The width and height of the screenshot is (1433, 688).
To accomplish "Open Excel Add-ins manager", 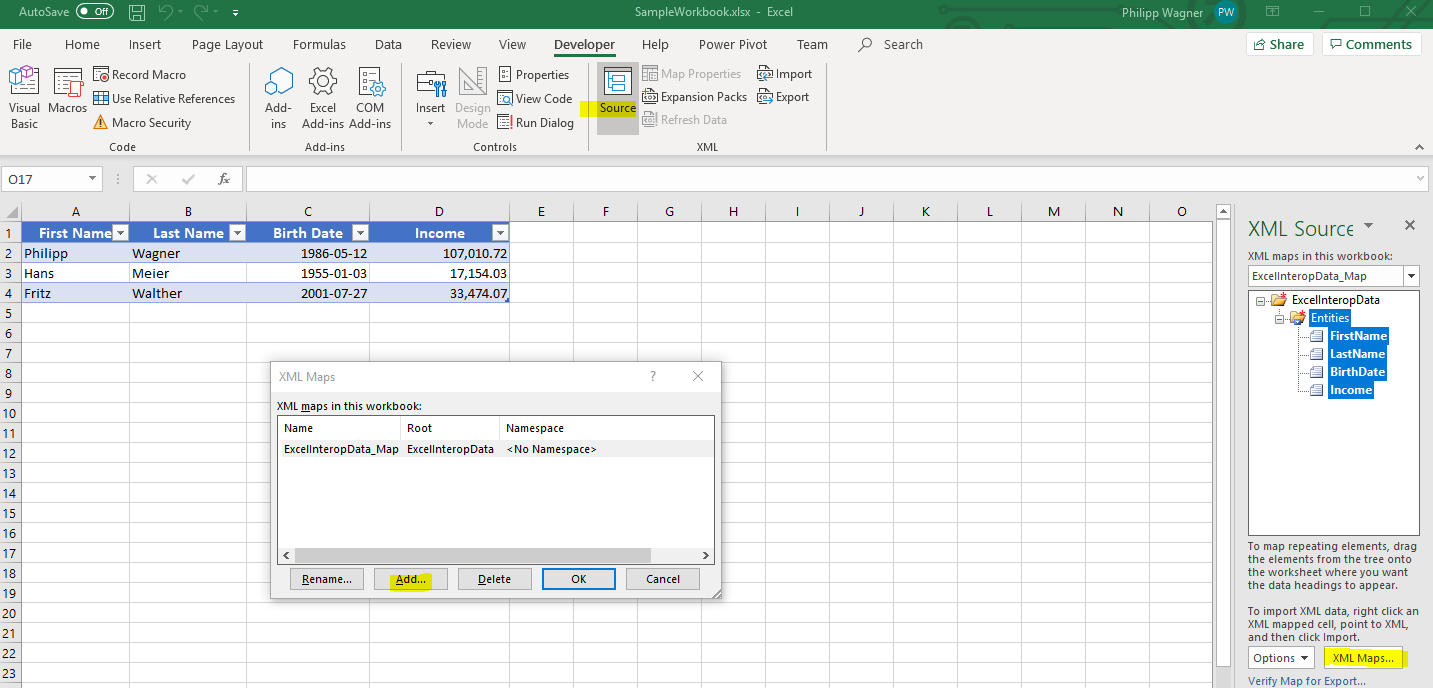I will click(x=323, y=98).
